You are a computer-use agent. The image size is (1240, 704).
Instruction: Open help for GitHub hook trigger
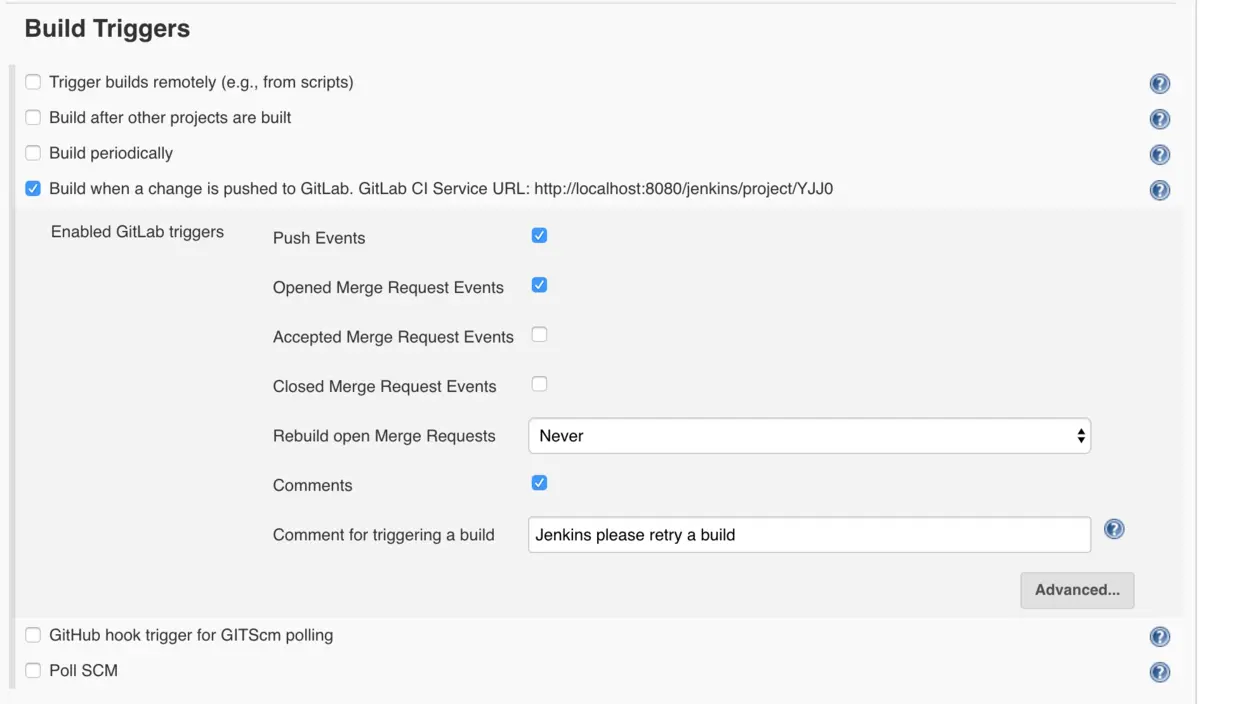1160,637
